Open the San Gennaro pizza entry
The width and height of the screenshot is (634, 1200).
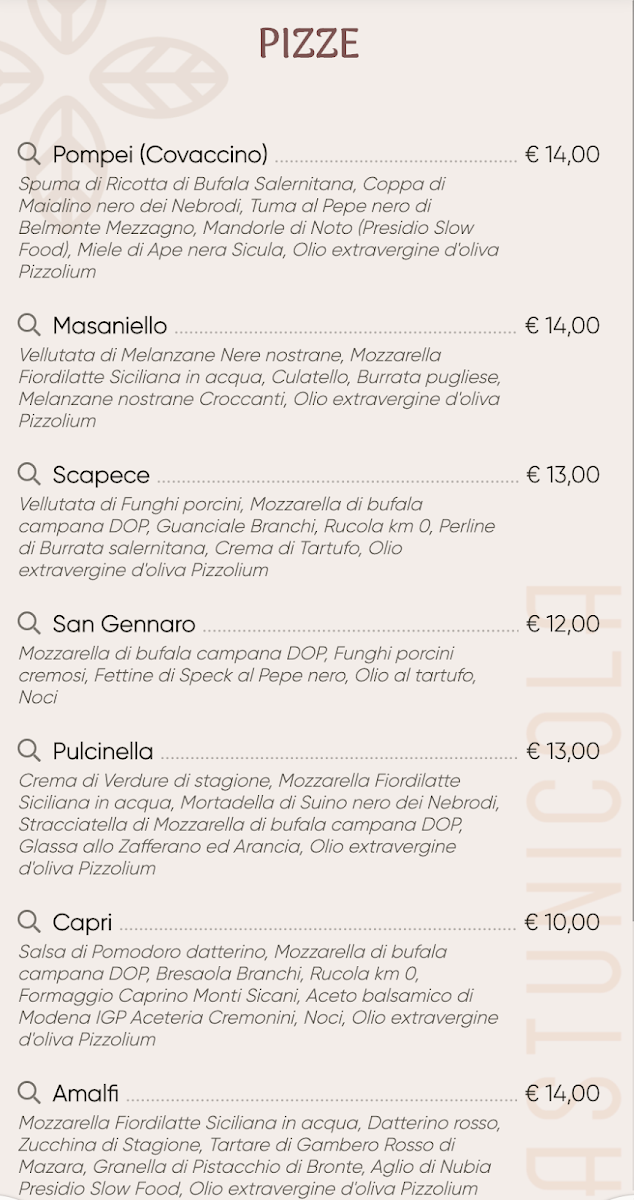click(124, 625)
